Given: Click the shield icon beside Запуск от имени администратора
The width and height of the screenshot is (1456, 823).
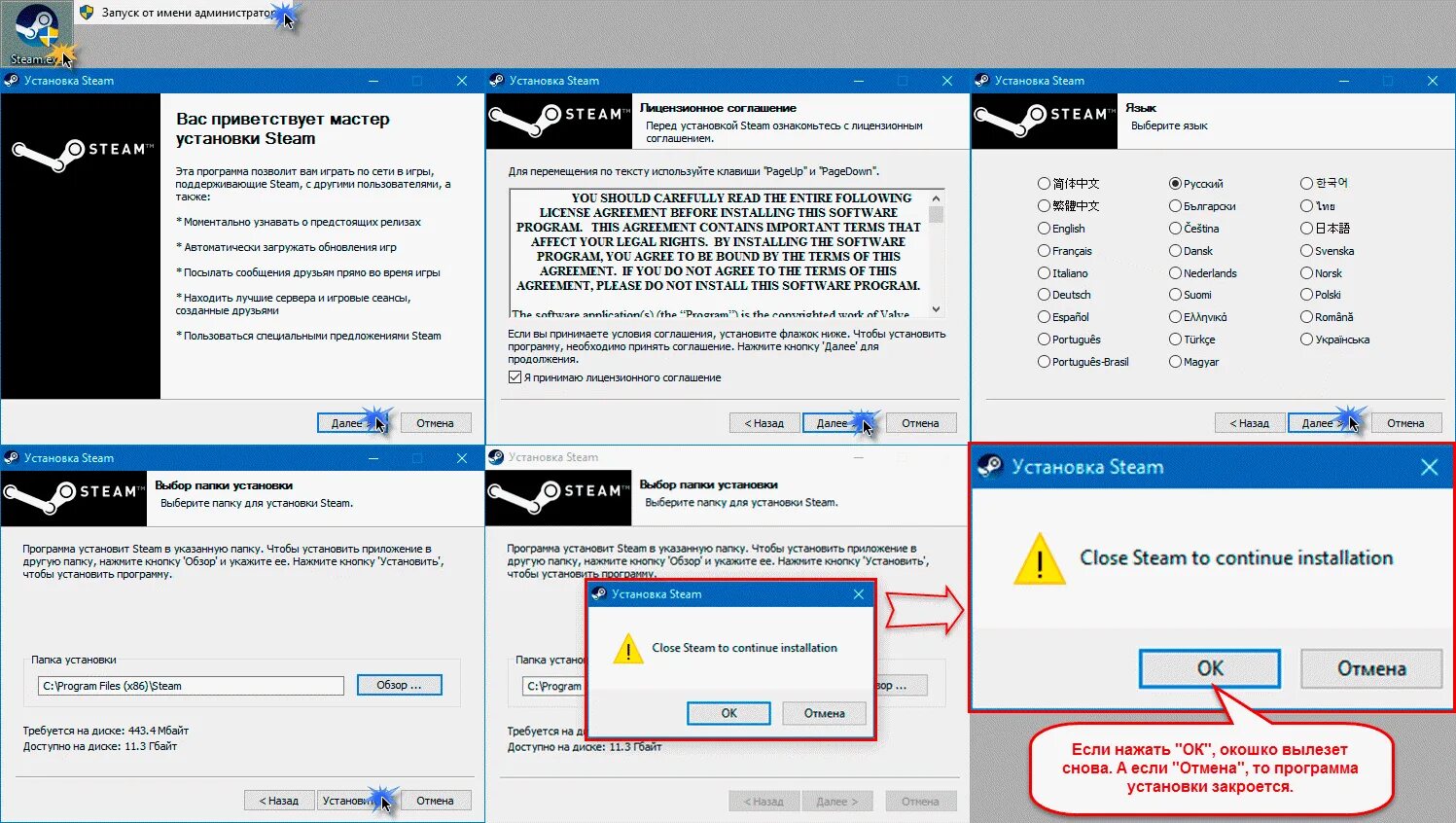Looking at the screenshot, I should point(87,13).
